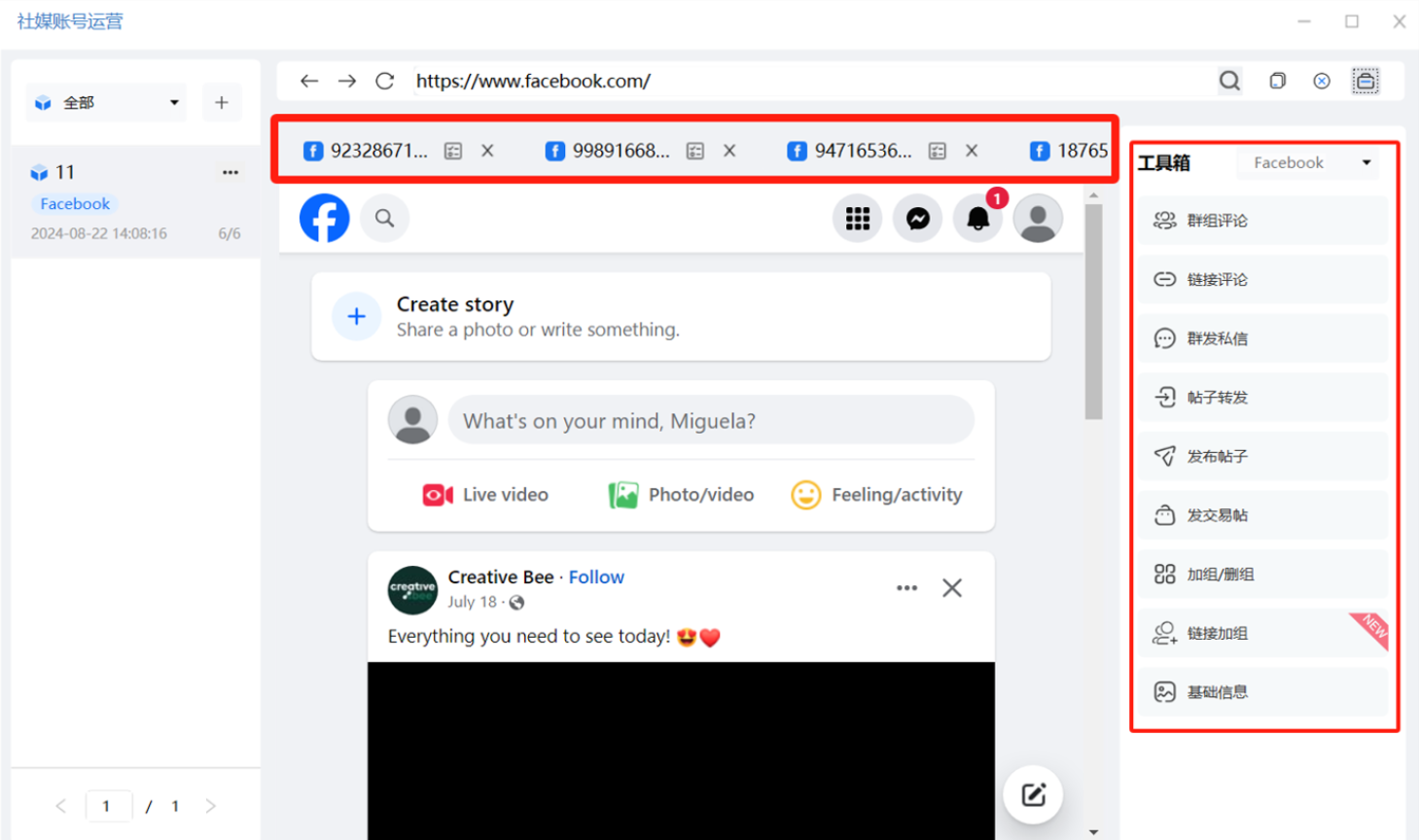Click Creative Bee profile picture
This screenshot has height=840, width=1419.
412,590
